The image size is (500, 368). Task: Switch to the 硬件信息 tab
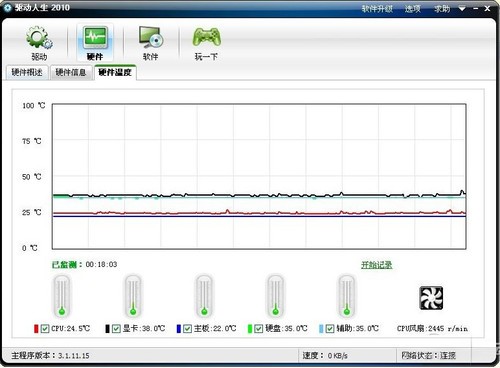click(x=71, y=72)
